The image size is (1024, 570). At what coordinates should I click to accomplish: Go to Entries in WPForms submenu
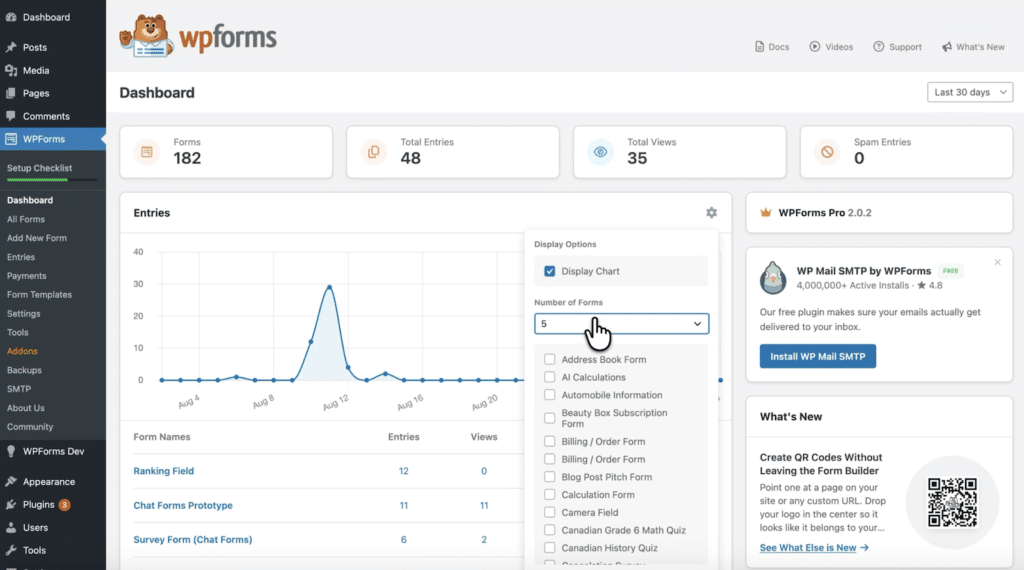point(21,257)
